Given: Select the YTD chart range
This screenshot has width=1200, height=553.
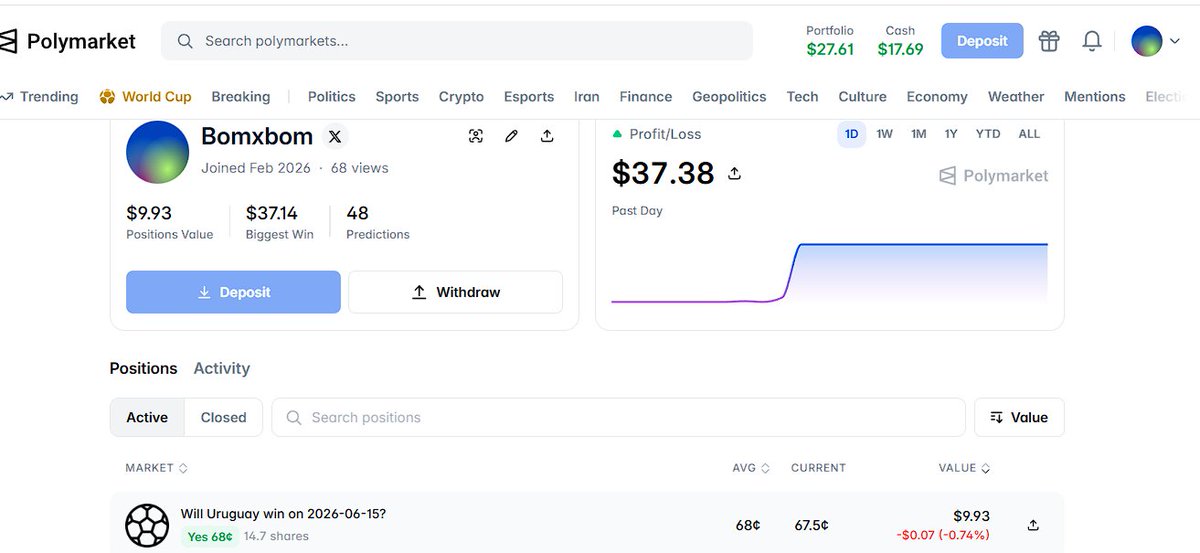Looking at the screenshot, I should (988, 134).
